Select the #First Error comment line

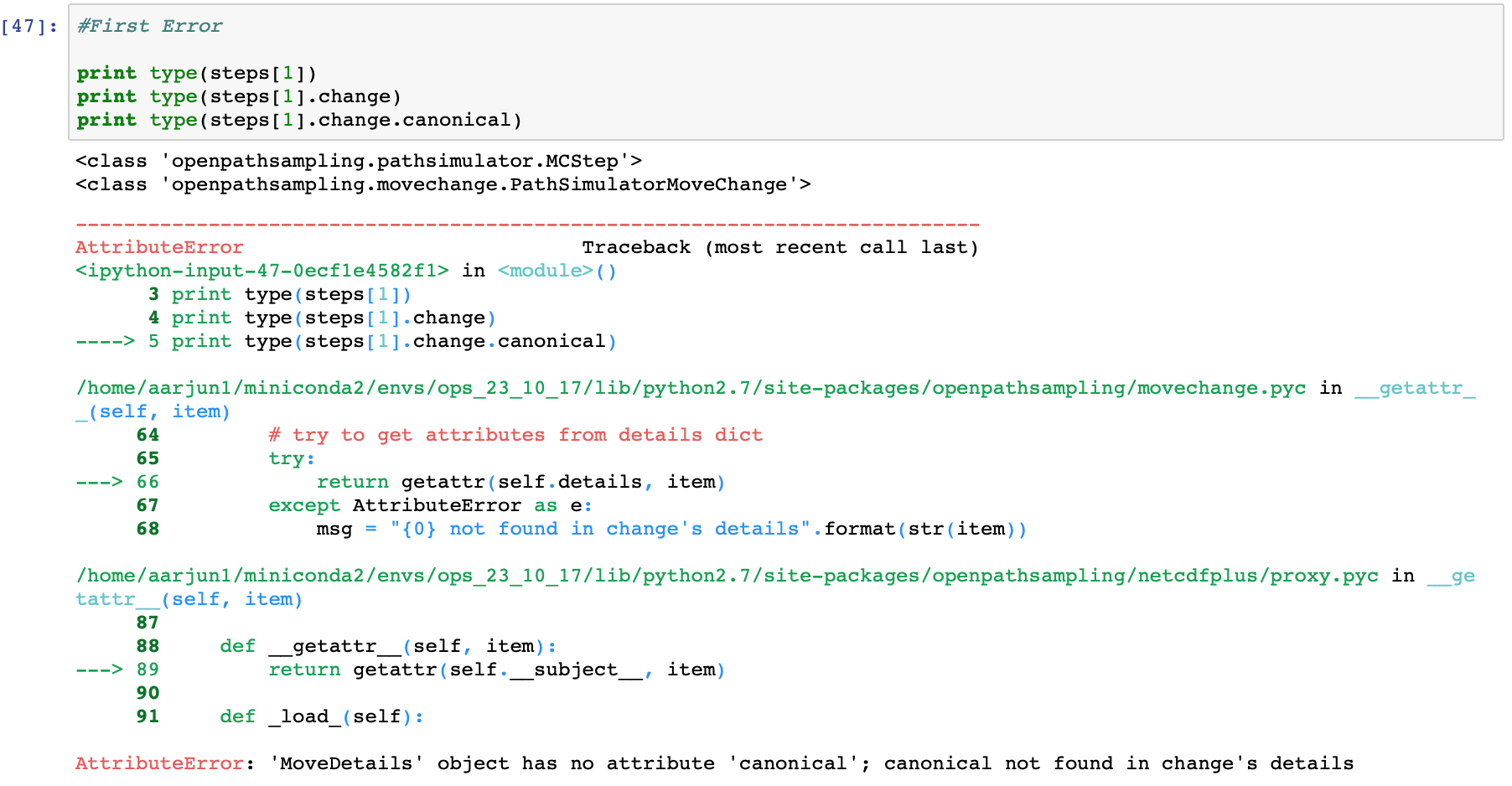(x=148, y=25)
